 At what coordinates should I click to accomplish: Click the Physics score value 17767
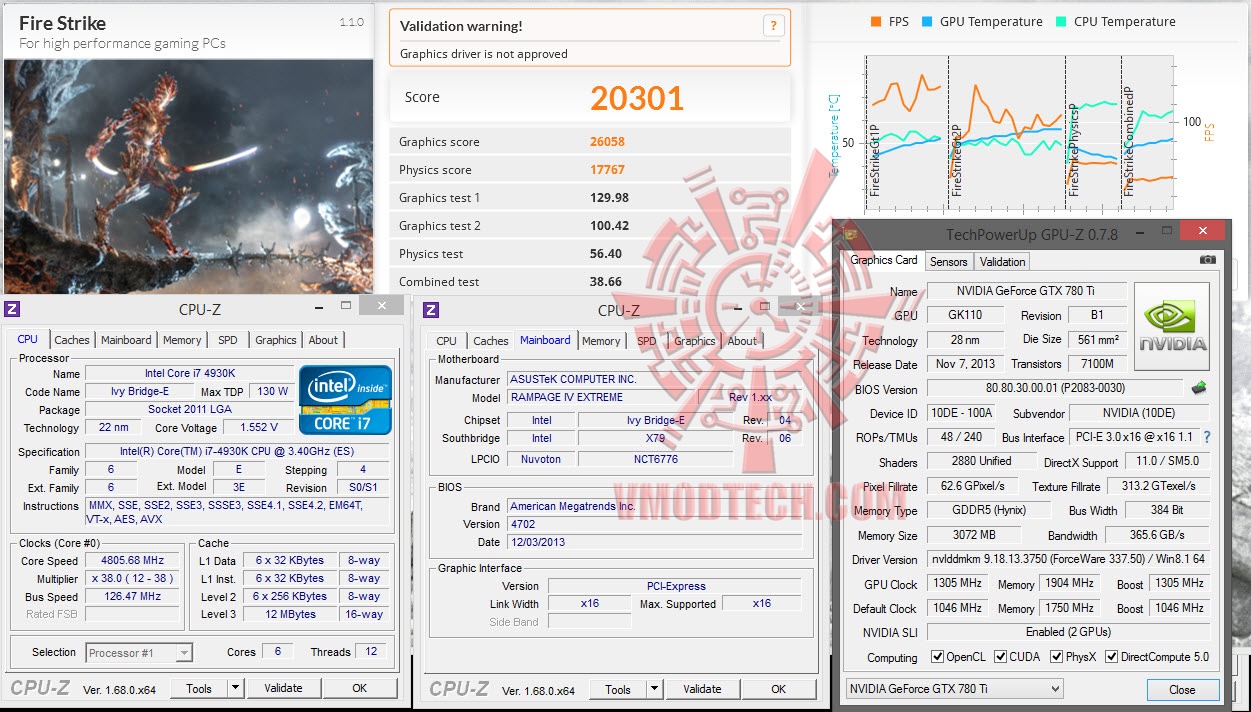[608, 170]
